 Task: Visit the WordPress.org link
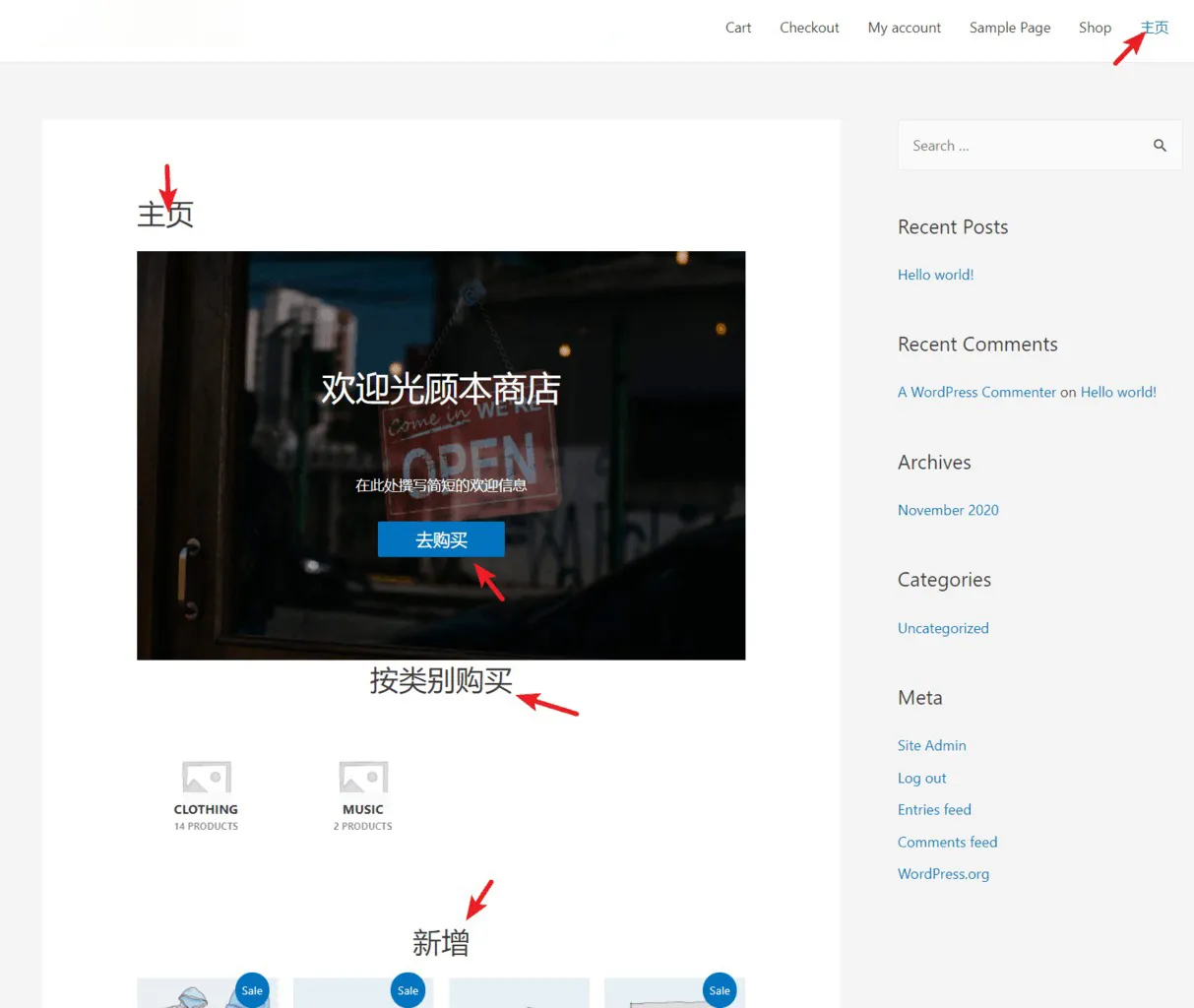coord(943,874)
